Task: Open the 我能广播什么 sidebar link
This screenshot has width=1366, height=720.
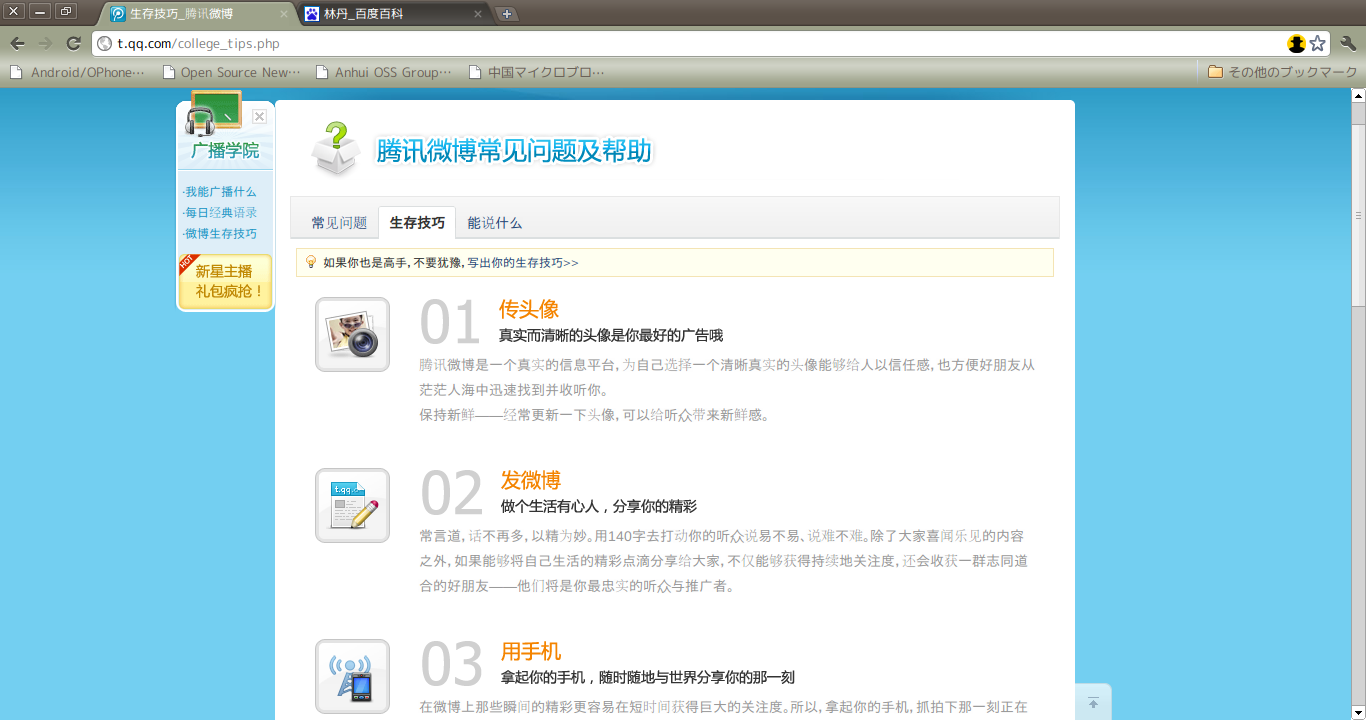Action: pyautogui.click(x=220, y=192)
